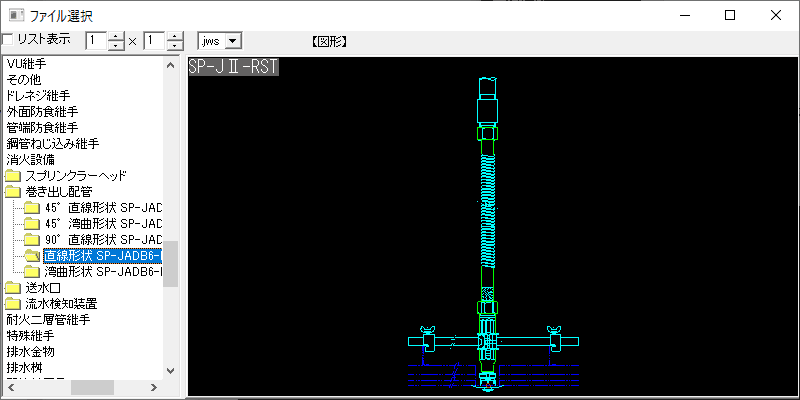This screenshot has width=800, height=400.
Task: Select the 特殊継手 tree entry
Action: pyautogui.click(x=31, y=335)
